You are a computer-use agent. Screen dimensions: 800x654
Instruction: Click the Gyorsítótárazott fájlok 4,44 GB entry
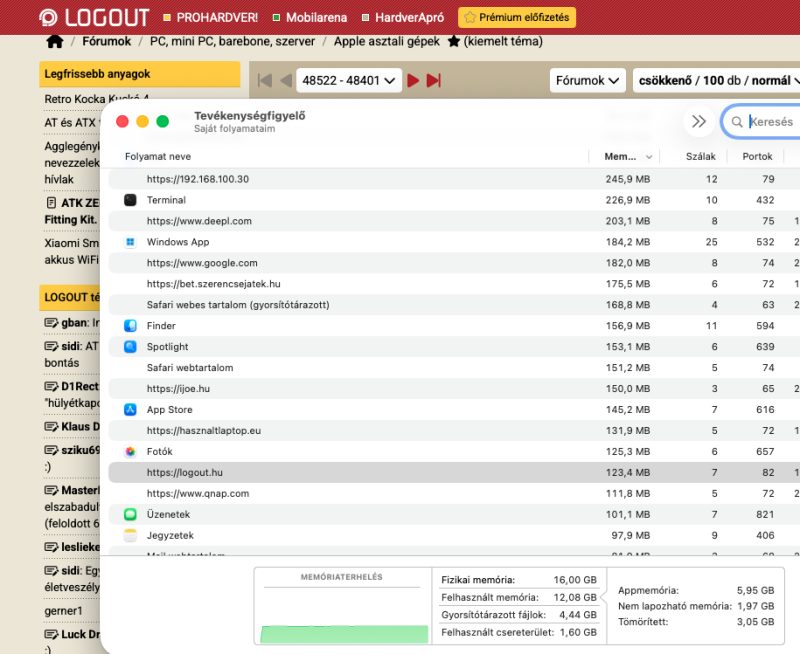point(519,615)
